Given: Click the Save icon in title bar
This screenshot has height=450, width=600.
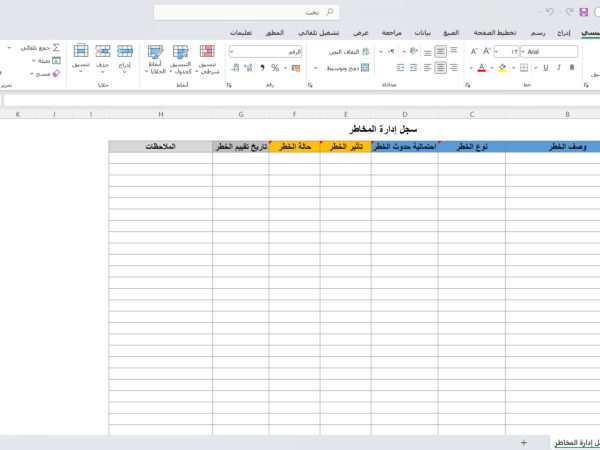Looking at the screenshot, I should [584, 12].
